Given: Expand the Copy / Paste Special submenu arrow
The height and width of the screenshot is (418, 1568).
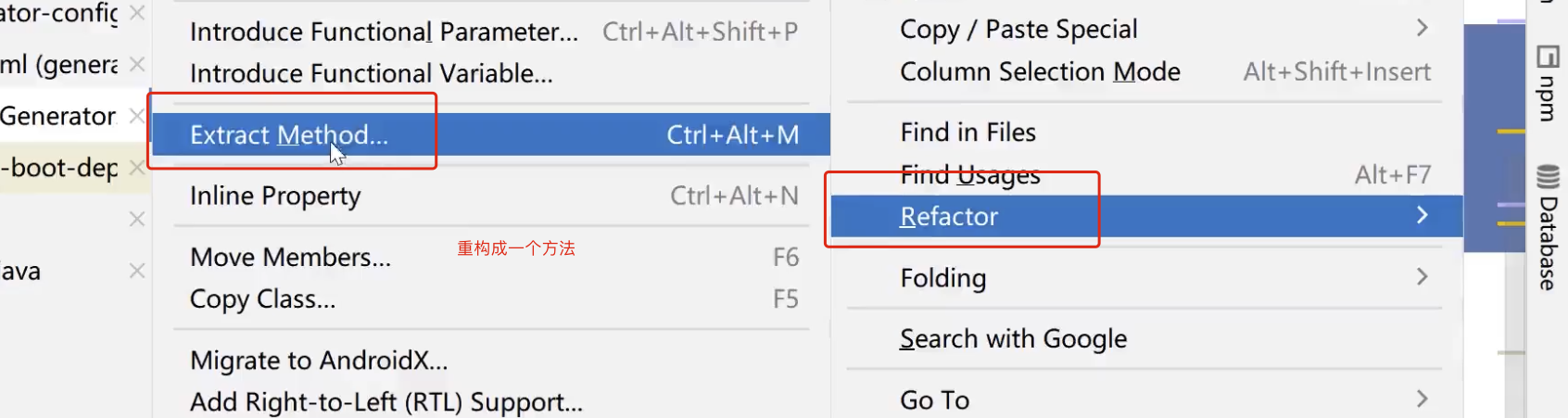Looking at the screenshot, I should click(x=1423, y=28).
